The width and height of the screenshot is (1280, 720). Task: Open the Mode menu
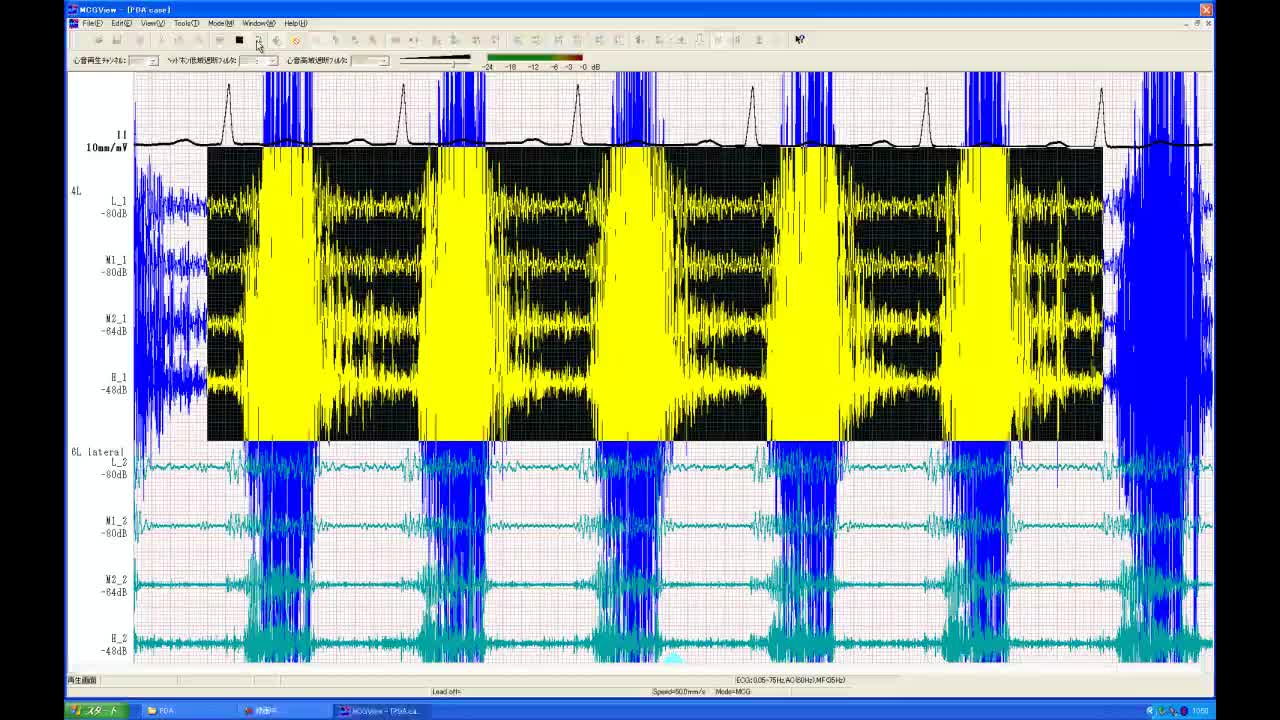point(220,23)
